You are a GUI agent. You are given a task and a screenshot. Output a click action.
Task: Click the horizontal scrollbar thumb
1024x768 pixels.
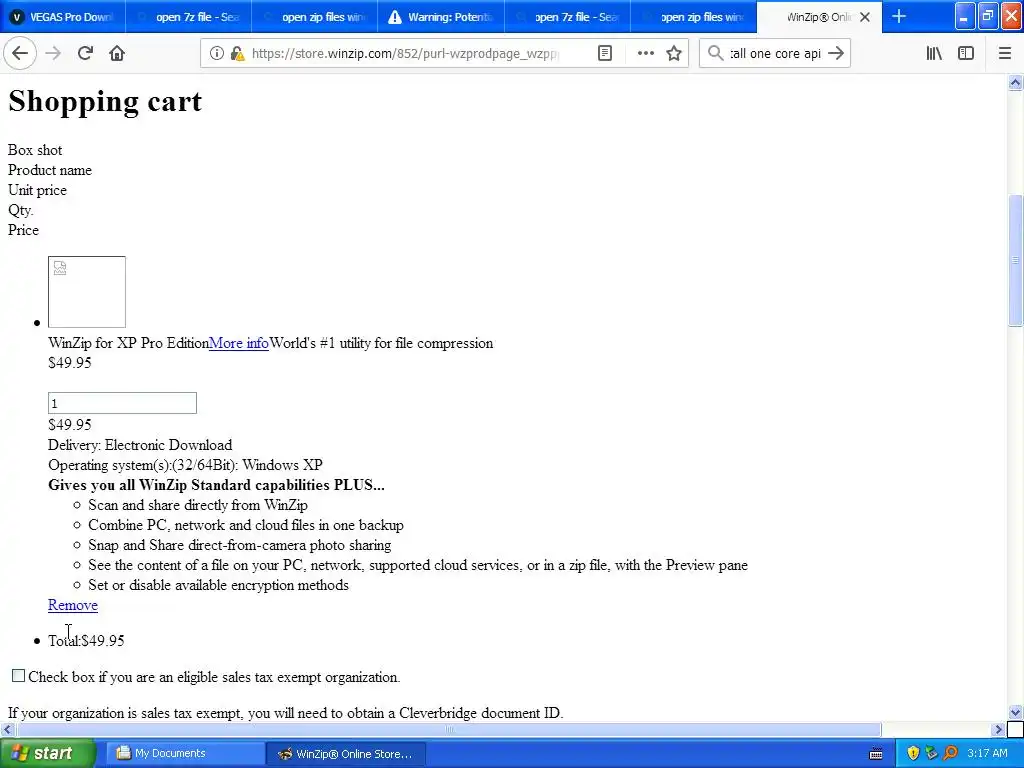[449, 729]
